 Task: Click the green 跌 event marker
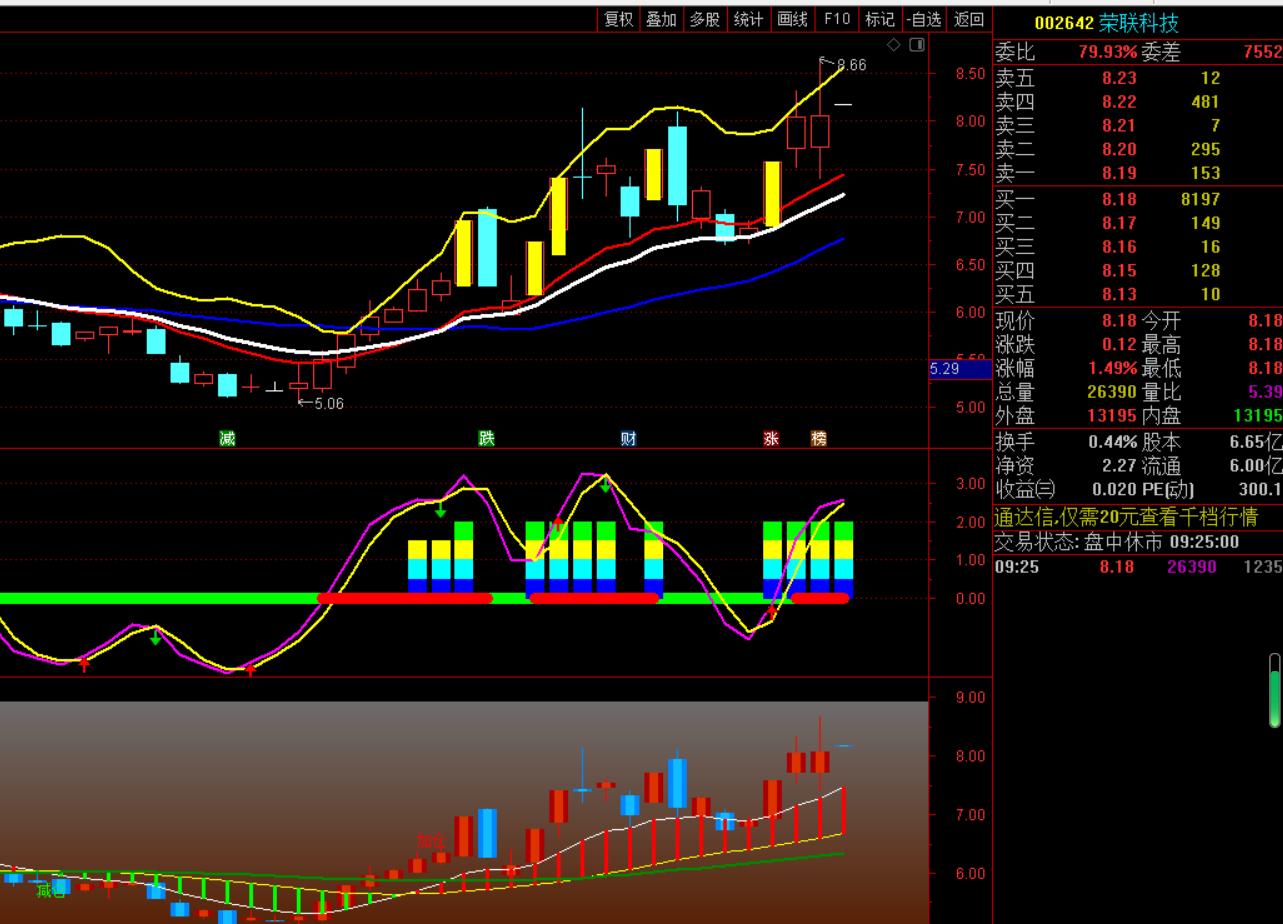(x=486, y=438)
